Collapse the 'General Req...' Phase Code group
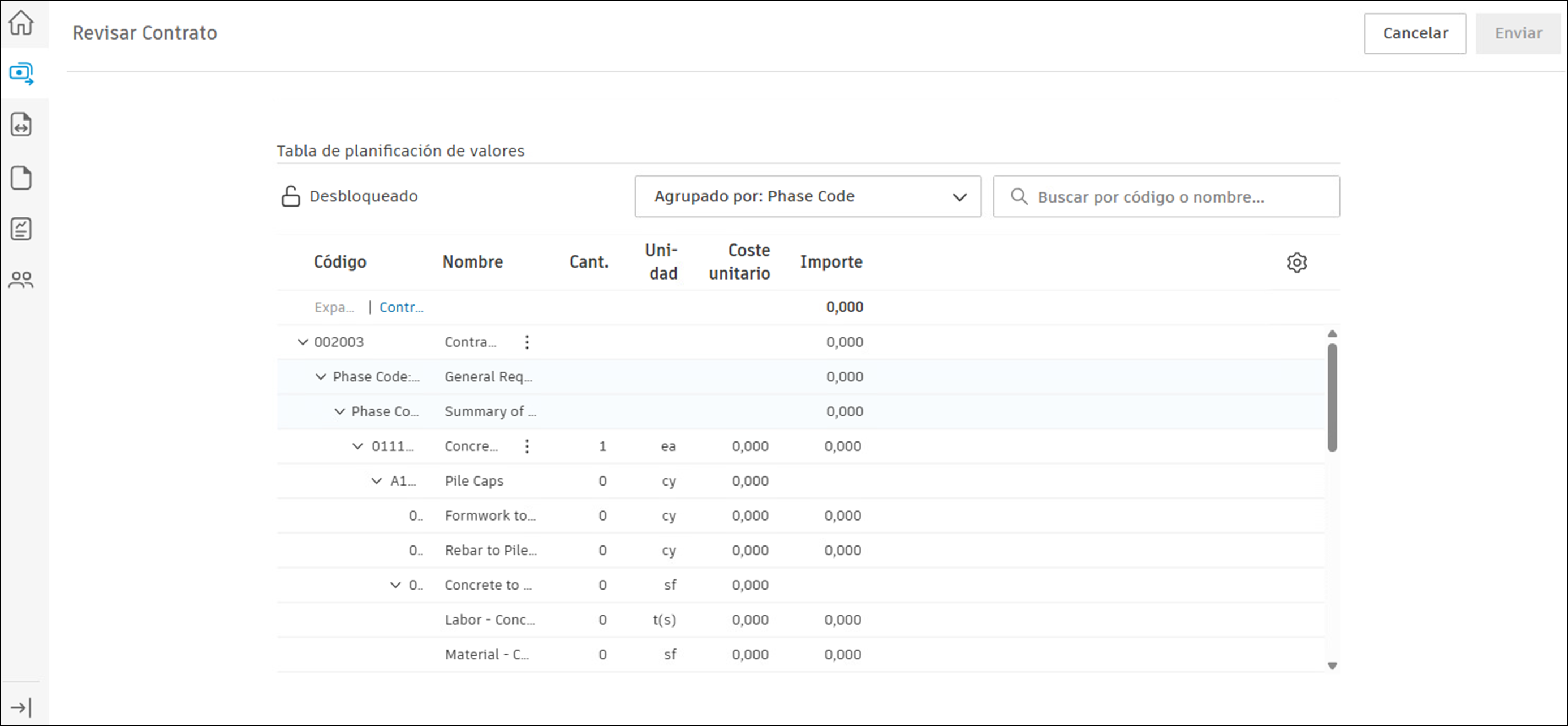Screen dimensions: 1568x726 [321, 377]
